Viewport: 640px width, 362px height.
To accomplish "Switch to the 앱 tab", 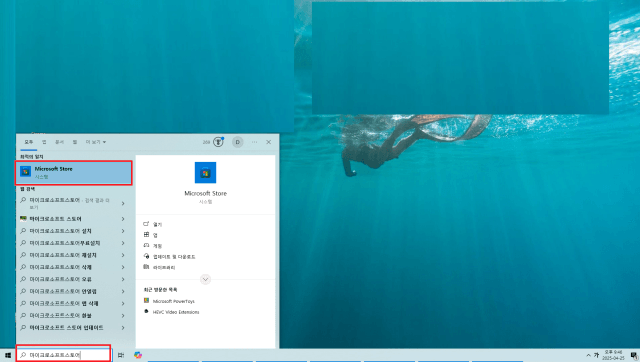I will point(44,142).
